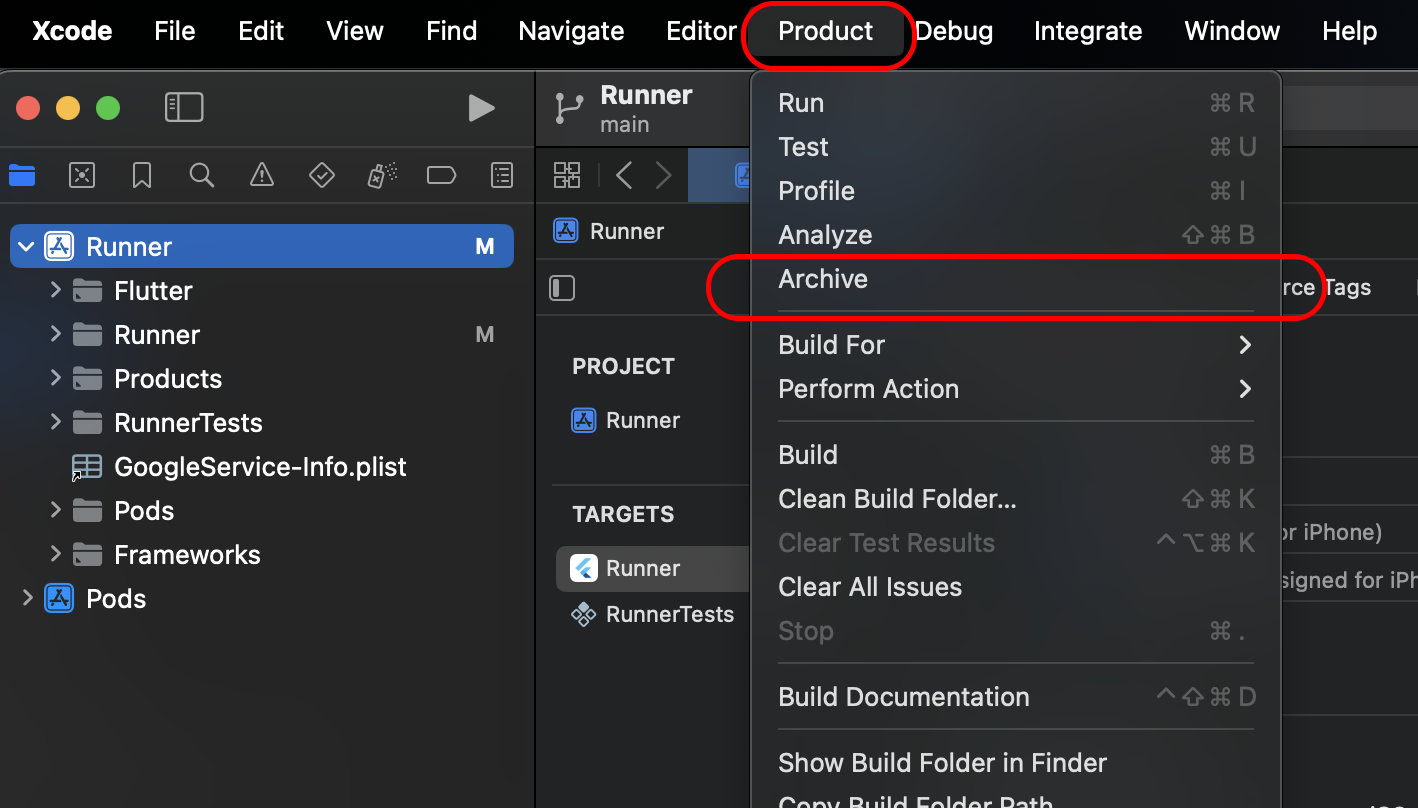Open the Source Control navigator icon

[82, 176]
